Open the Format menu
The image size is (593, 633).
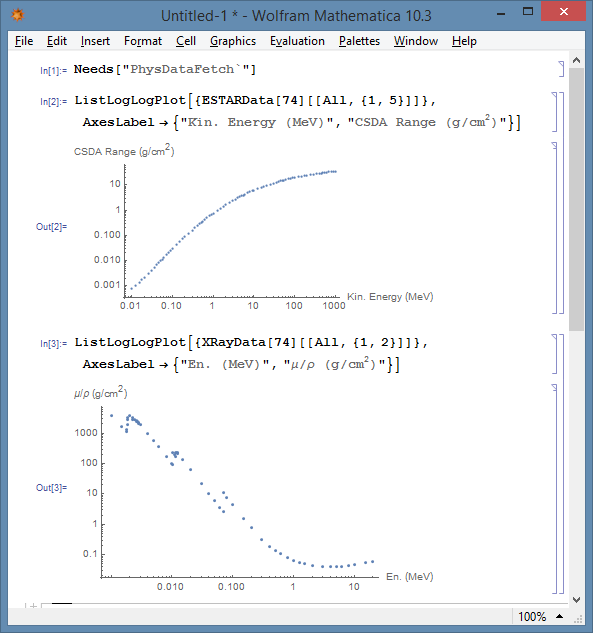(x=143, y=41)
